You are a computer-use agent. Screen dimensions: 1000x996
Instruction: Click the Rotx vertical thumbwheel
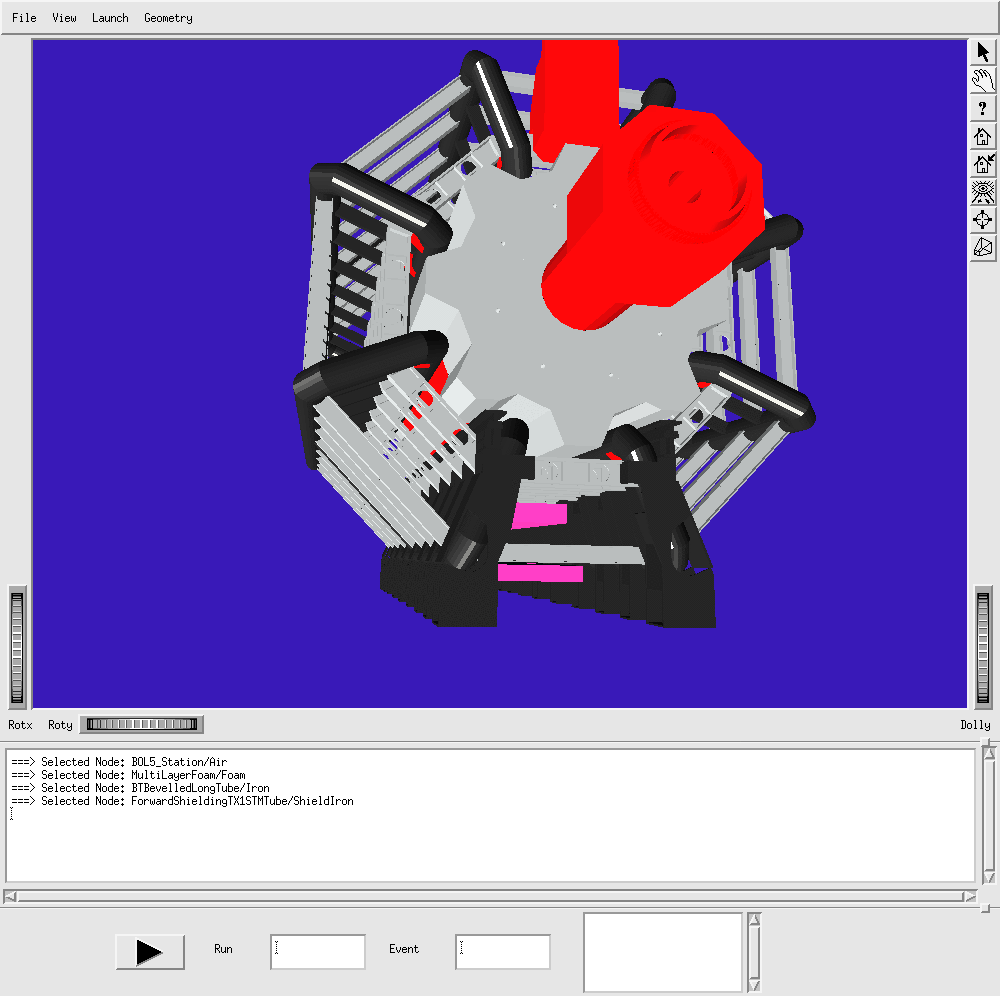17,649
